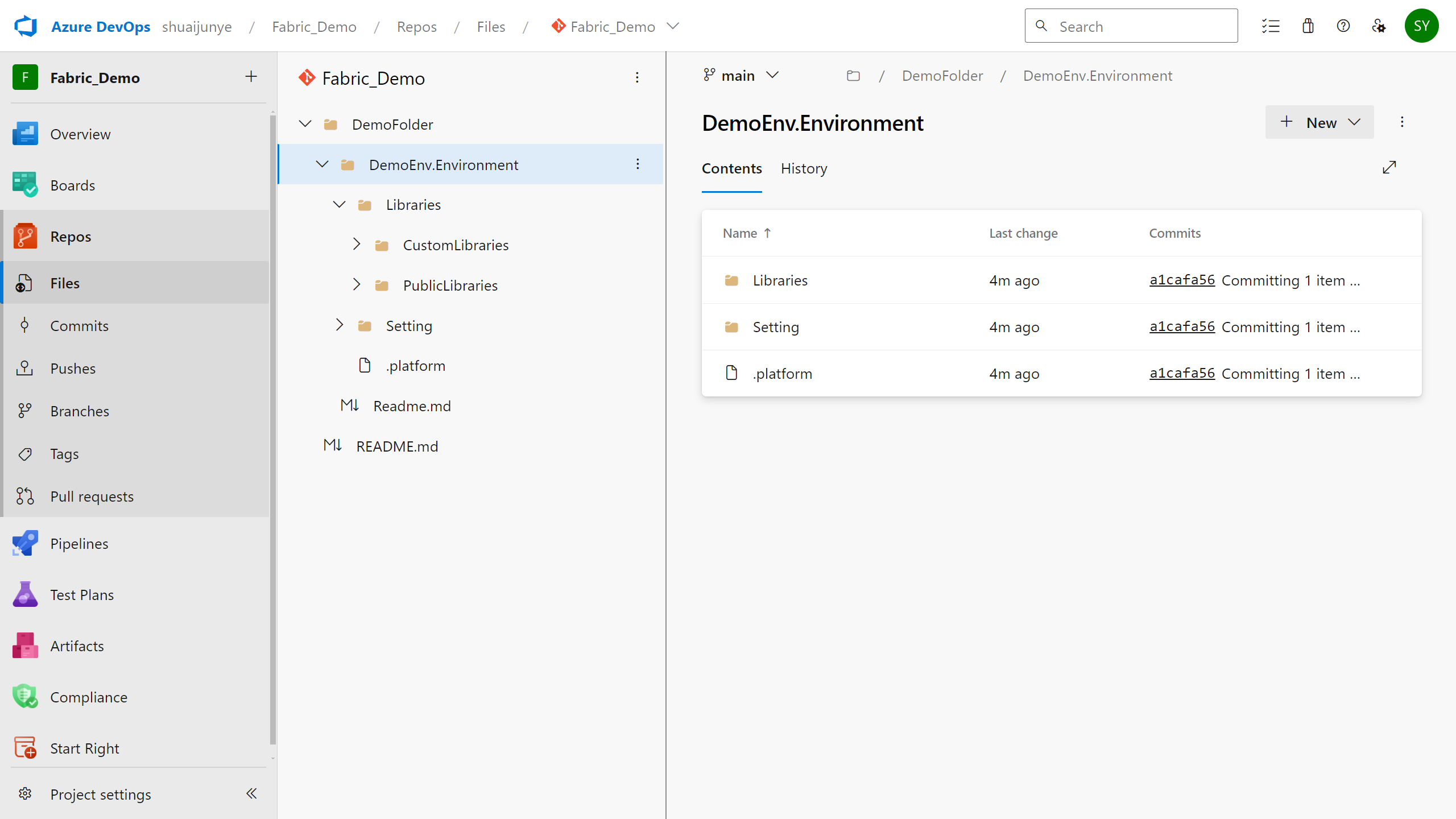Open Project settings page
1456x819 pixels.
pyautogui.click(x=100, y=794)
